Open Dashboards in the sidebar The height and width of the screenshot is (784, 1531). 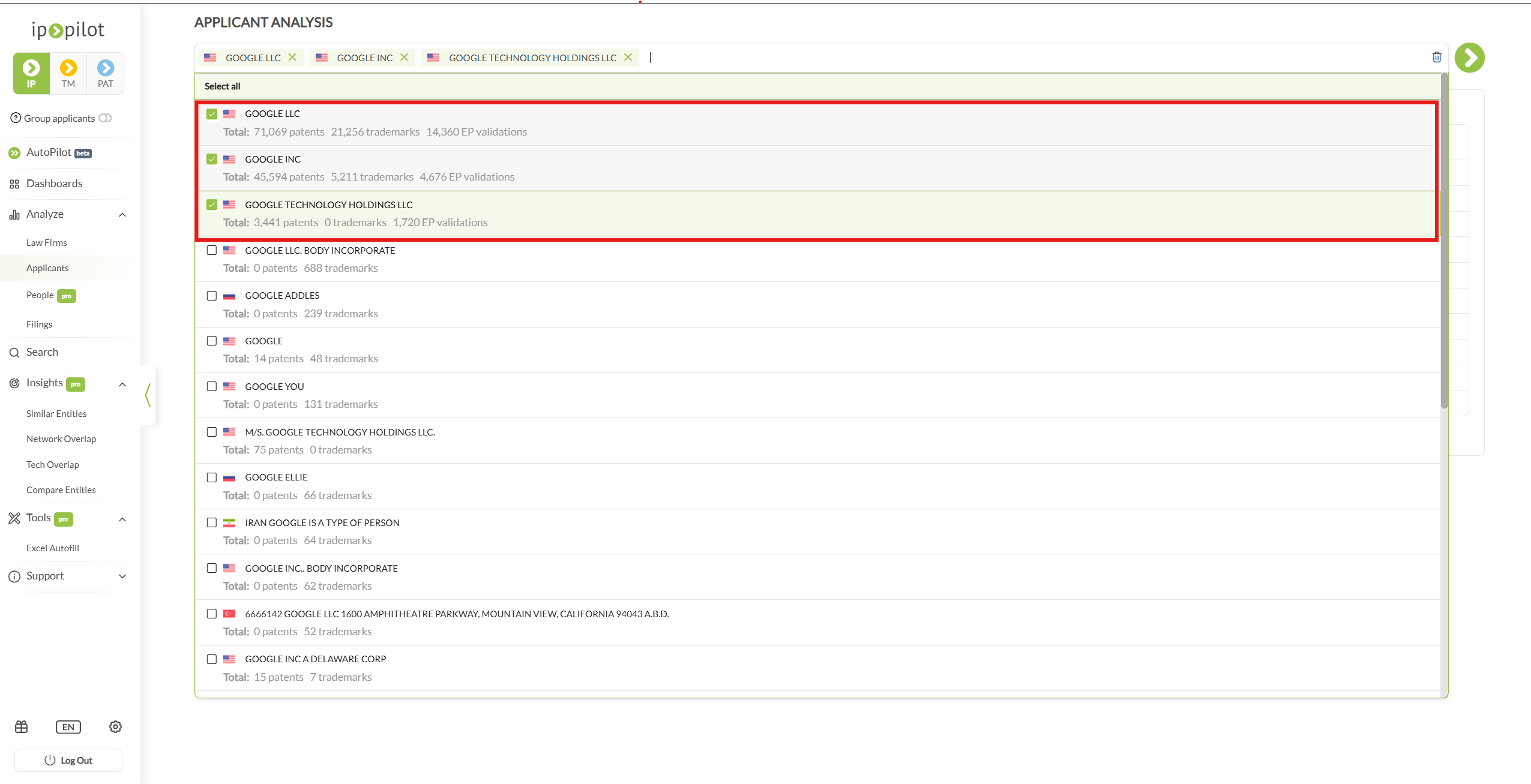[x=54, y=184]
